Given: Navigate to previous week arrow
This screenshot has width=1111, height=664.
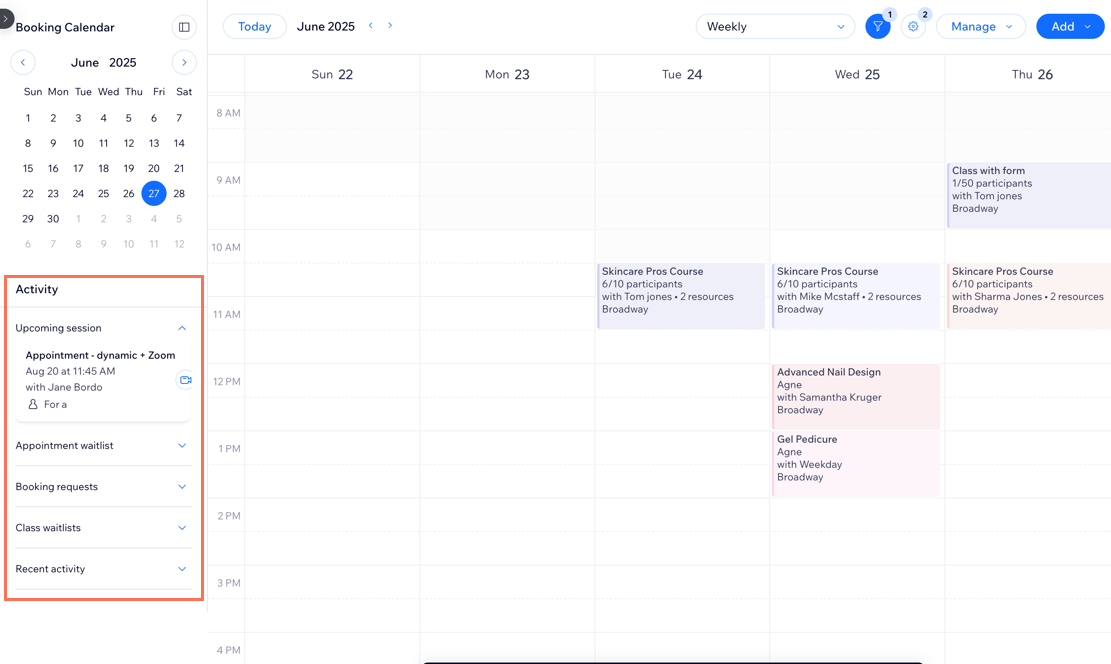Looking at the screenshot, I should (x=371, y=26).
